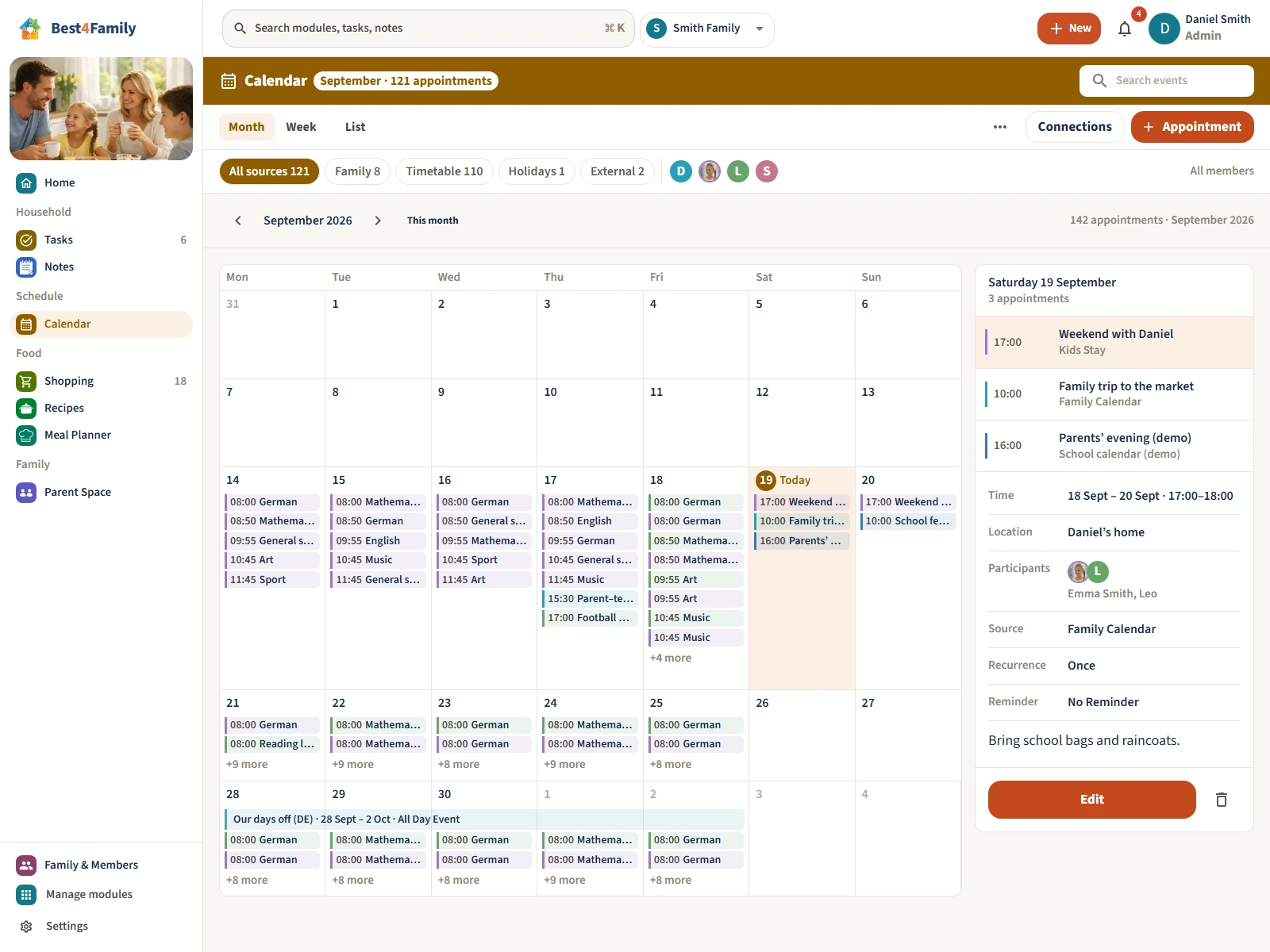1270x952 pixels.
Task: Click Edit appointment button
Action: point(1092,800)
